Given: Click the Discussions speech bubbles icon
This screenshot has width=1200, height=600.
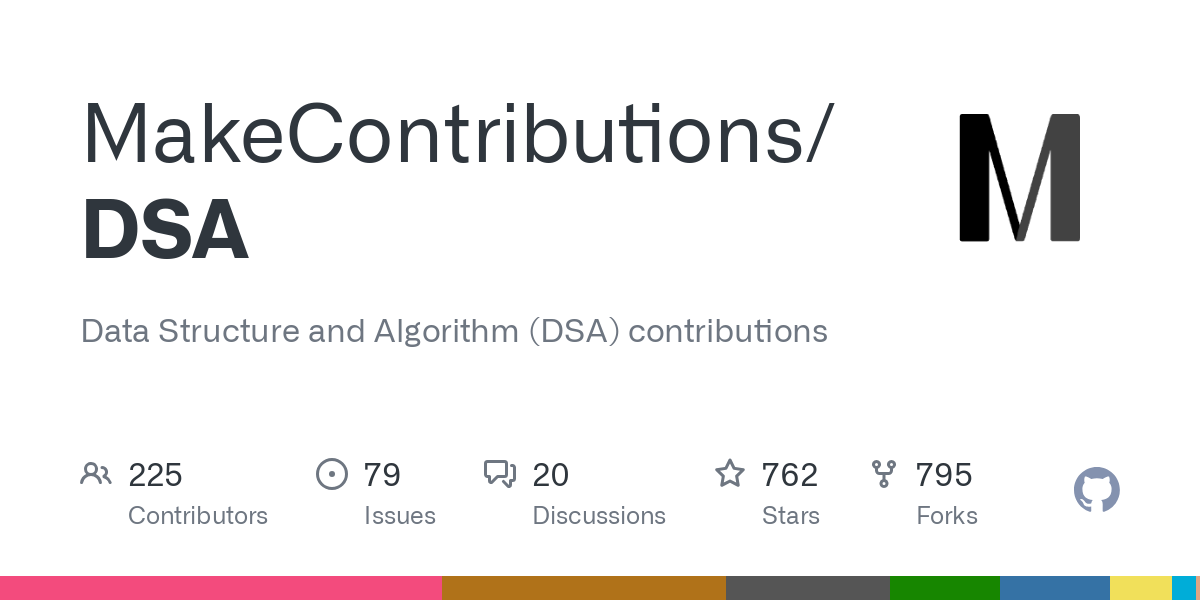Looking at the screenshot, I should 500,474.
